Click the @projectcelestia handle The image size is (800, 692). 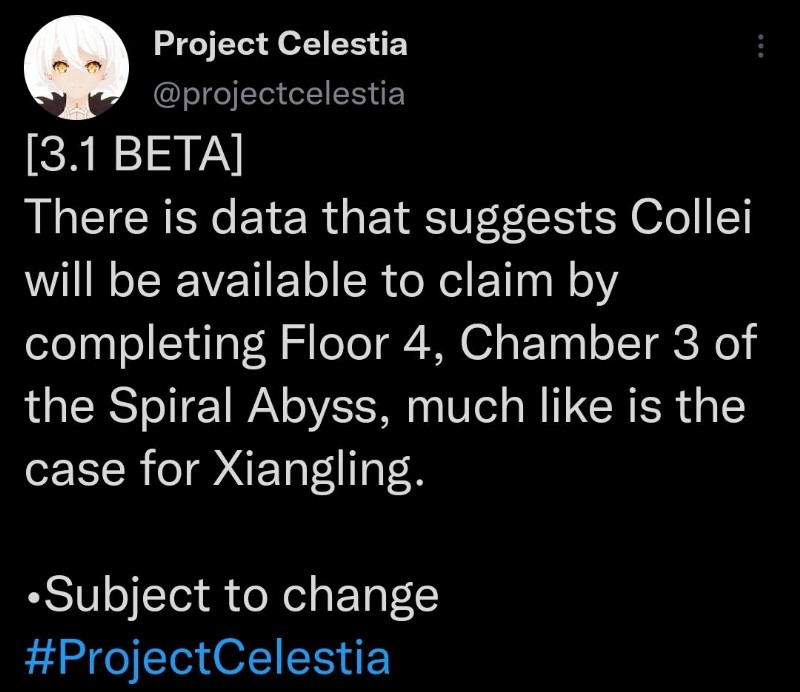coord(278,93)
